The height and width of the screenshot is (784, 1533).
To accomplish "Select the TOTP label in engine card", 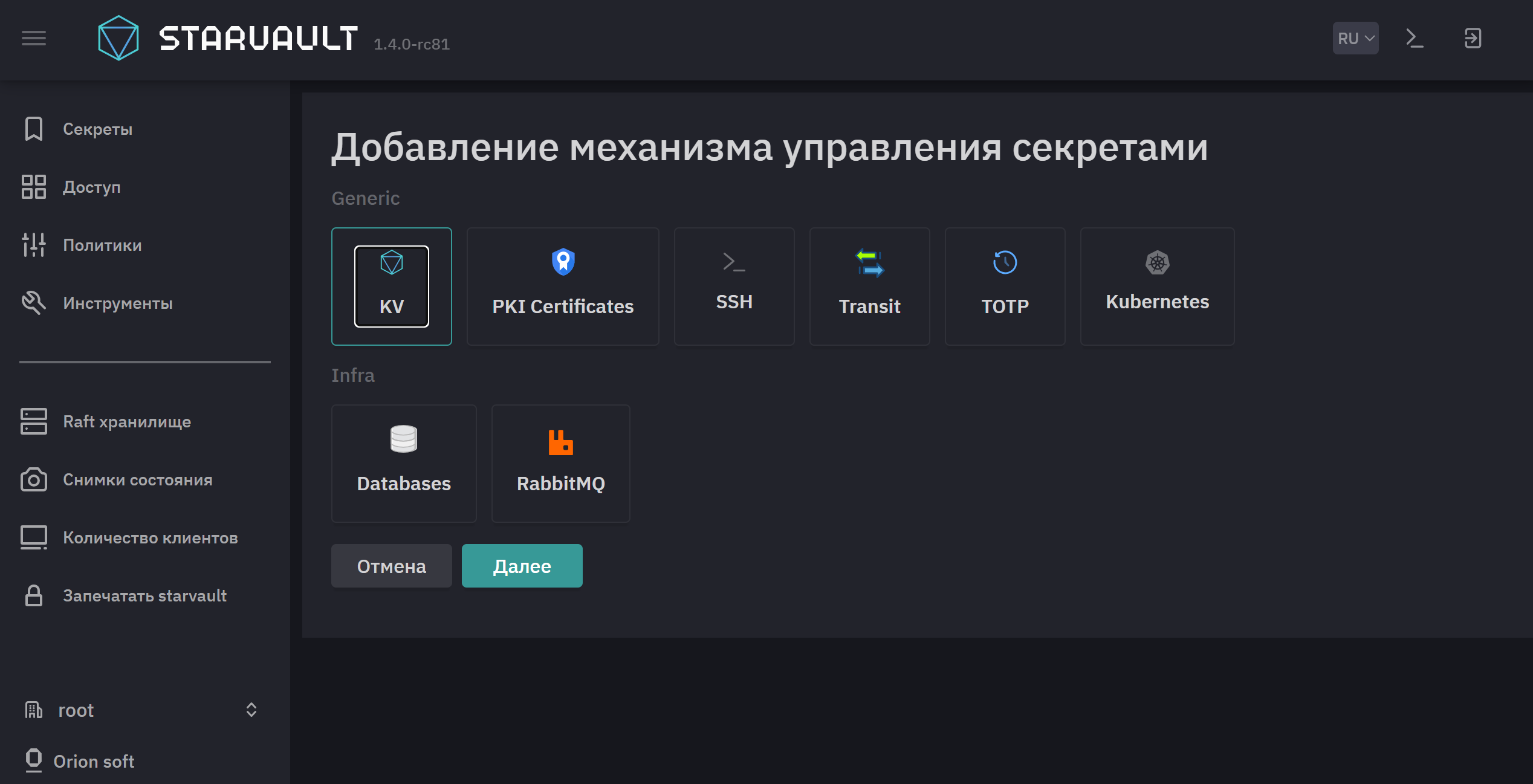I will tap(1005, 306).
